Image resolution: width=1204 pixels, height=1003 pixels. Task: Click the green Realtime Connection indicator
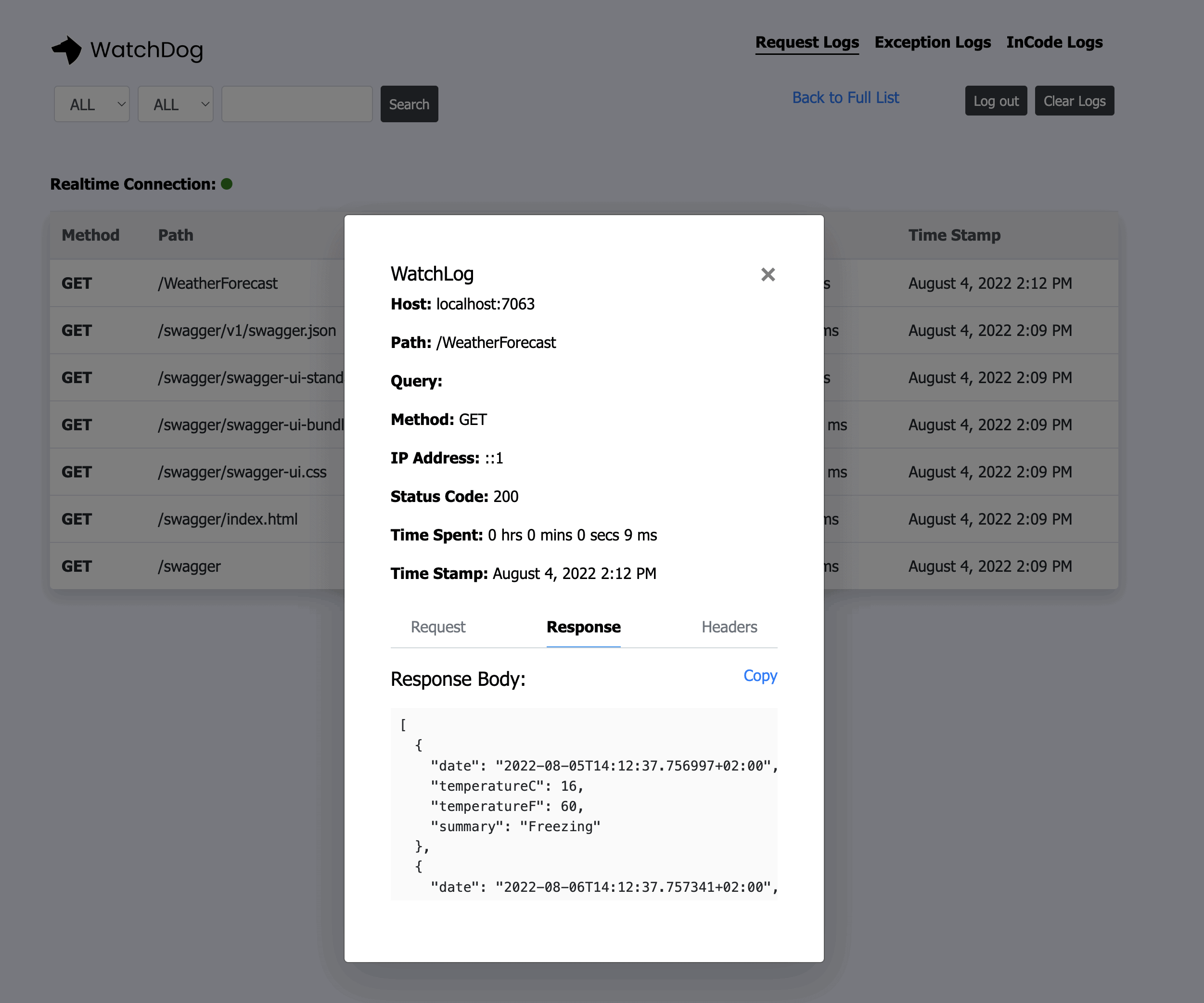[x=227, y=183]
